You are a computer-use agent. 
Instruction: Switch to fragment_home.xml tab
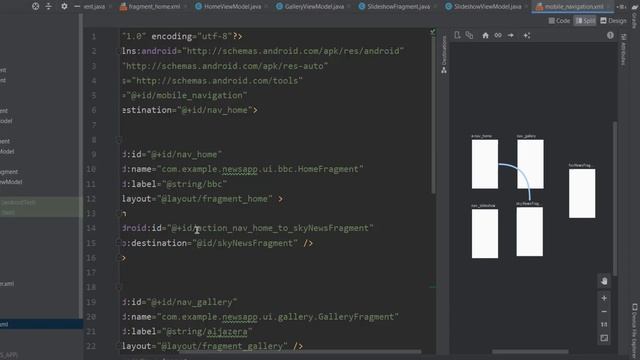click(151, 7)
